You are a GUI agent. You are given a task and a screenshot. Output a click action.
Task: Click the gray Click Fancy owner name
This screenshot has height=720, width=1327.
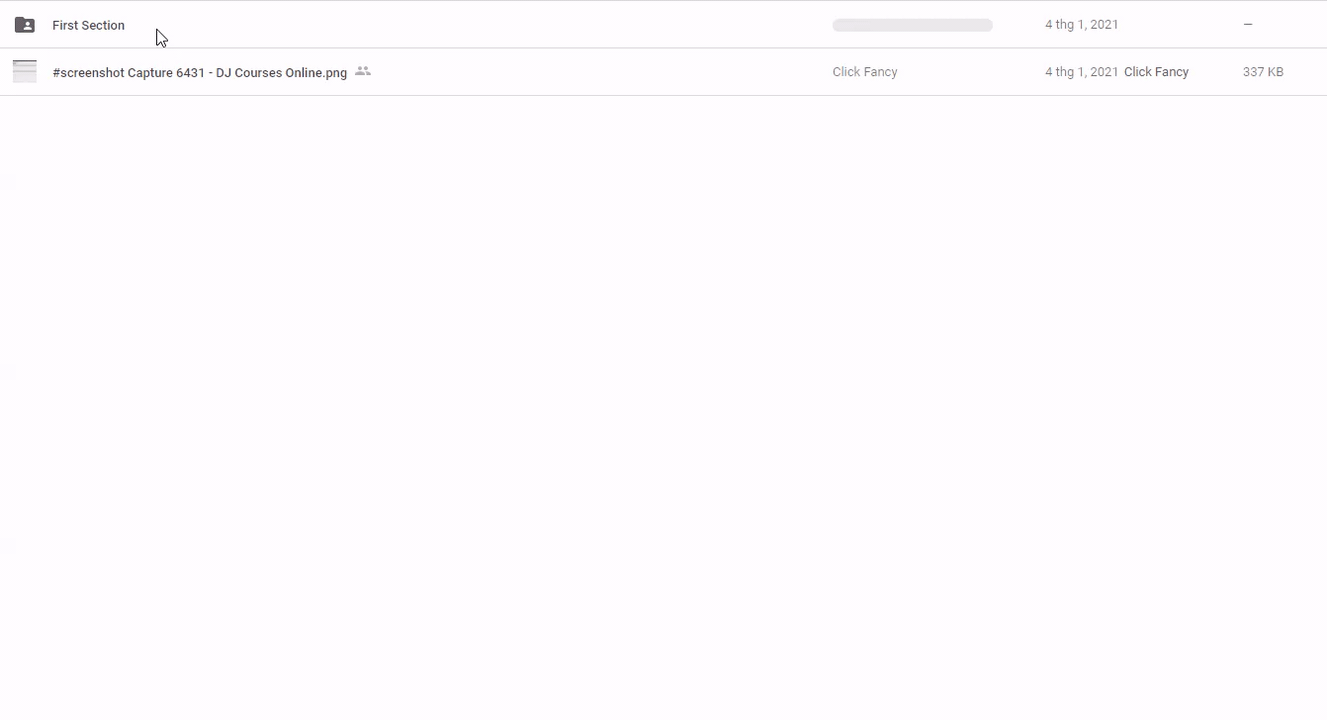[864, 72]
